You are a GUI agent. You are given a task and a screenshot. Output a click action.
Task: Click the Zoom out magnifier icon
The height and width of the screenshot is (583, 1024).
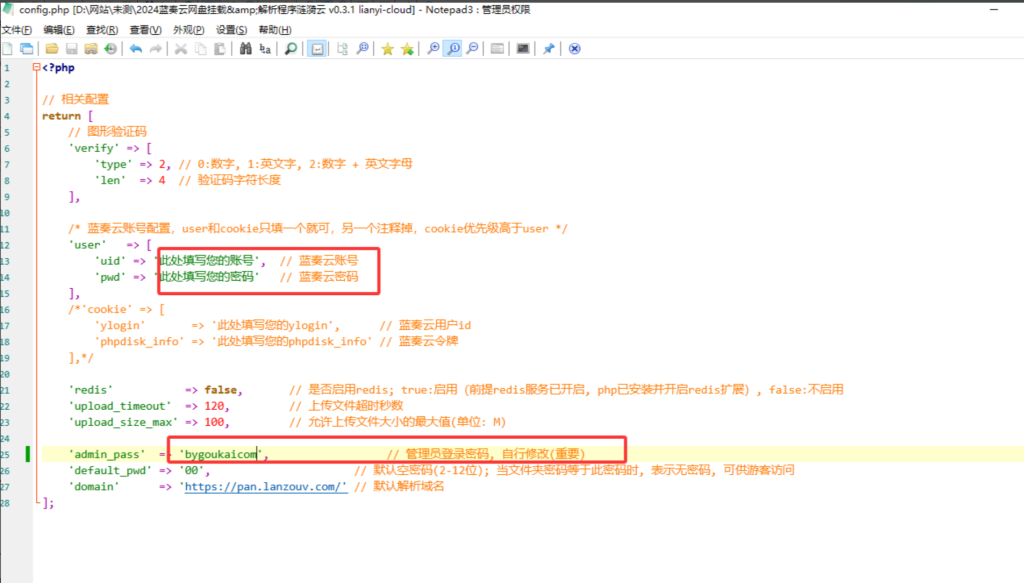click(x=471, y=48)
